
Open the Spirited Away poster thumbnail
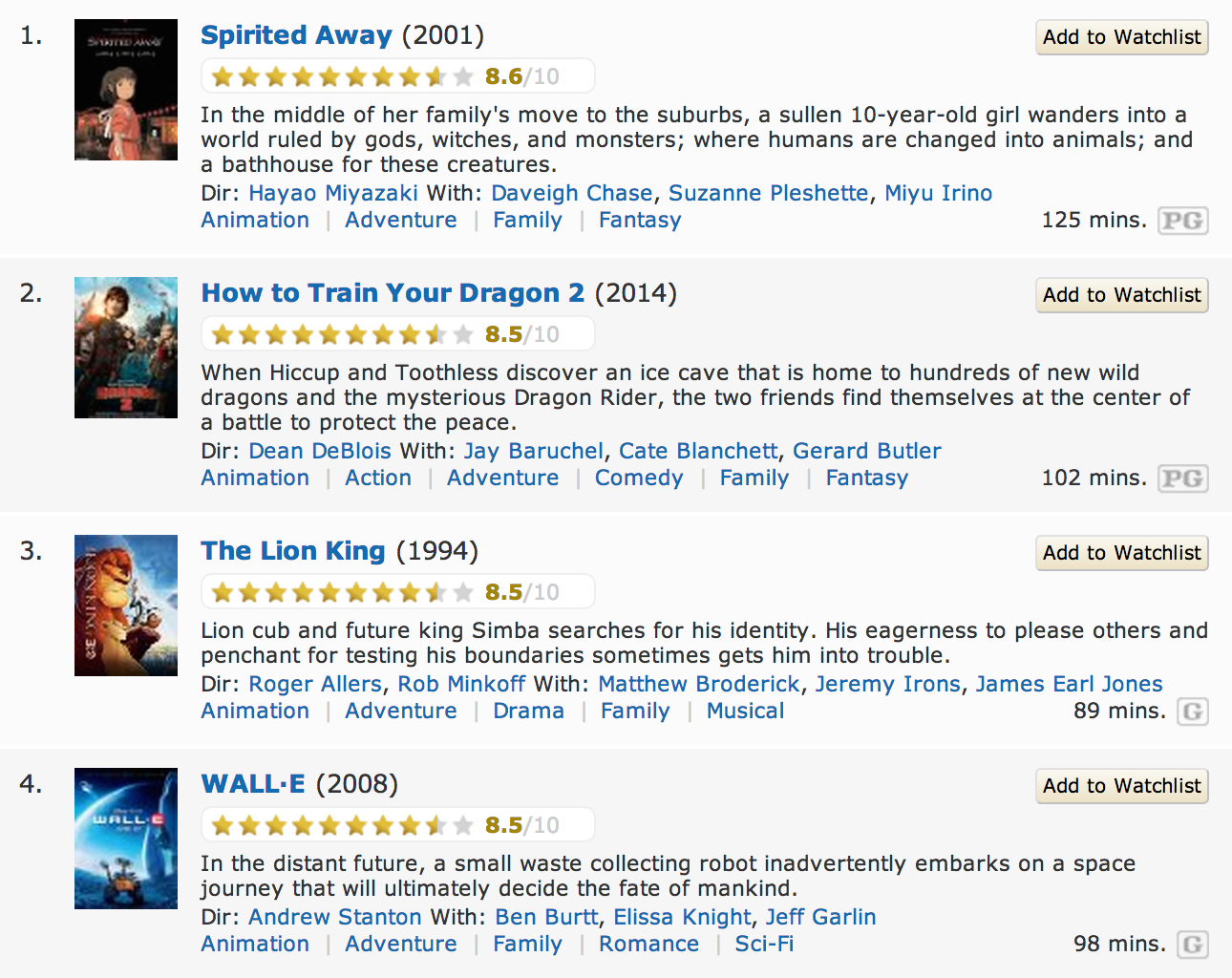[x=126, y=90]
